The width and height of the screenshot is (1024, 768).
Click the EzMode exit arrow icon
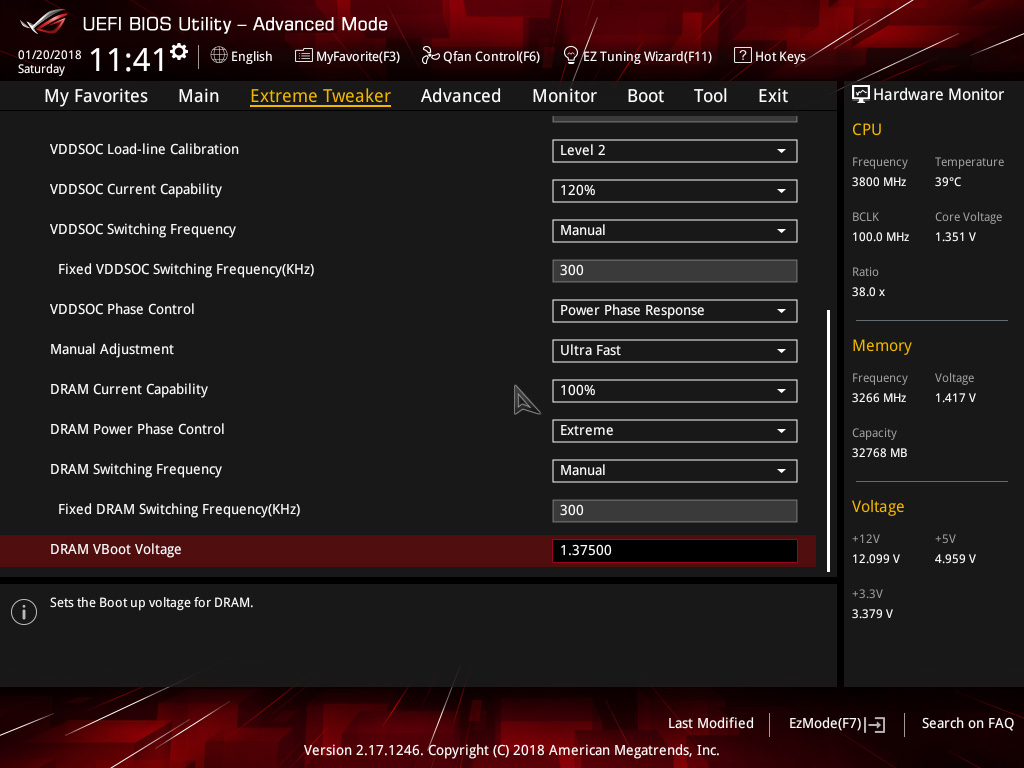(x=876, y=724)
